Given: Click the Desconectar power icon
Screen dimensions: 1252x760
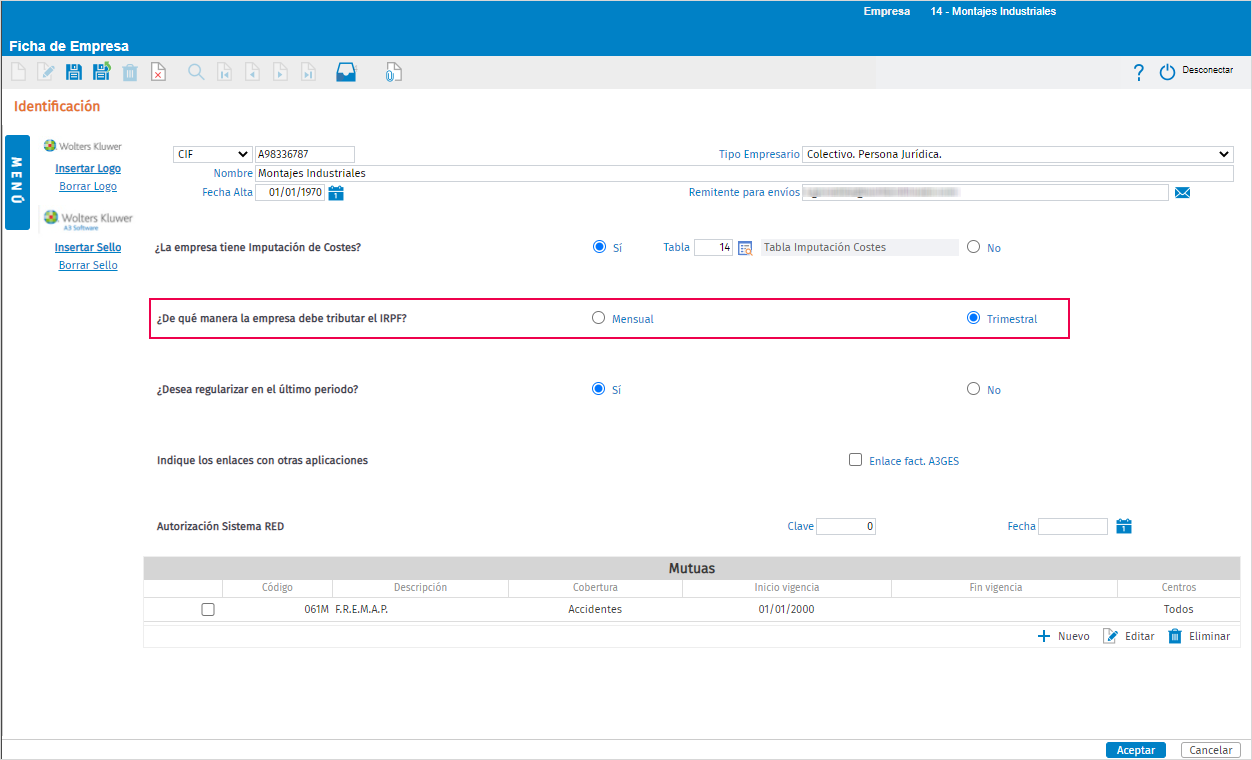Looking at the screenshot, I should click(x=1167, y=72).
